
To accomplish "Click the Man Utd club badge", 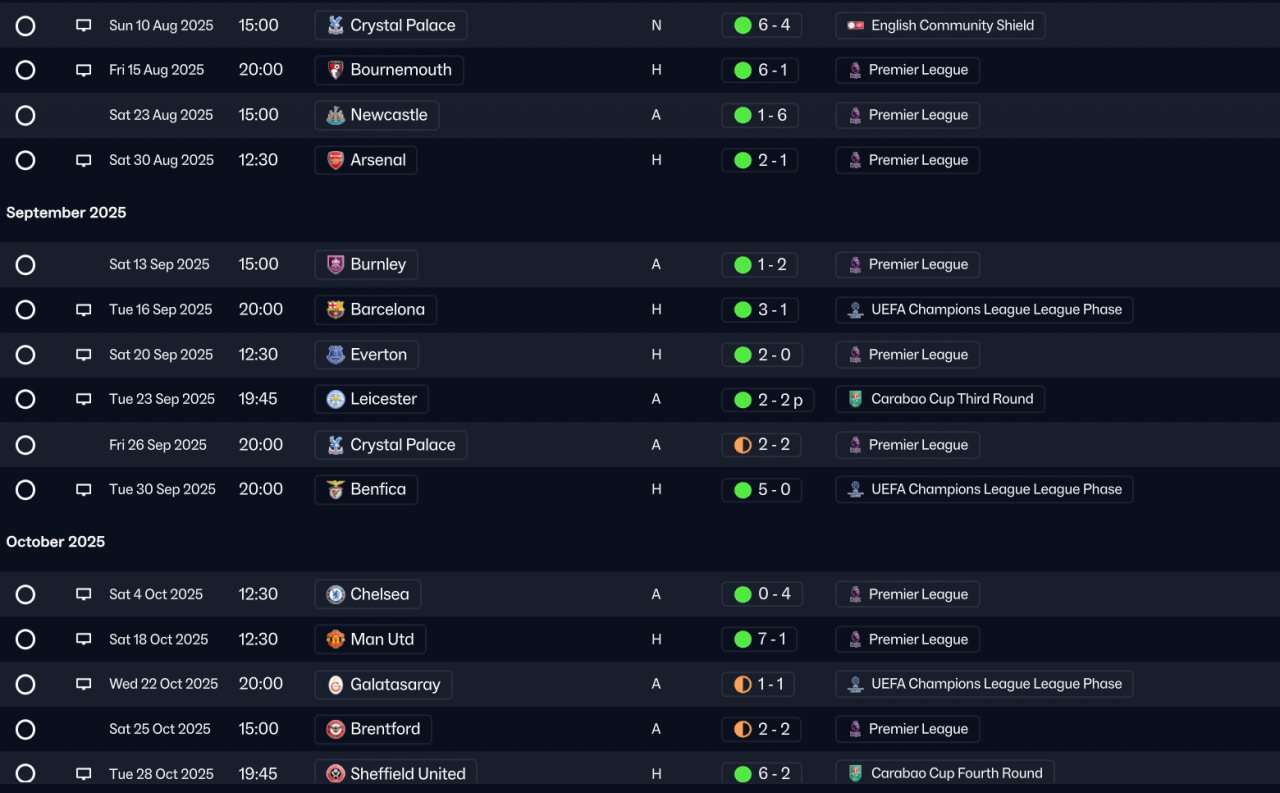I will [336, 639].
